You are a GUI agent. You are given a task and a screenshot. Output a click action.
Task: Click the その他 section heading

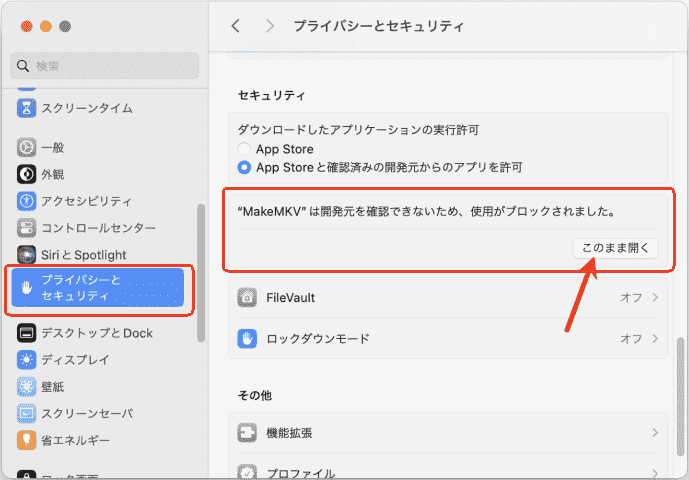coord(255,396)
